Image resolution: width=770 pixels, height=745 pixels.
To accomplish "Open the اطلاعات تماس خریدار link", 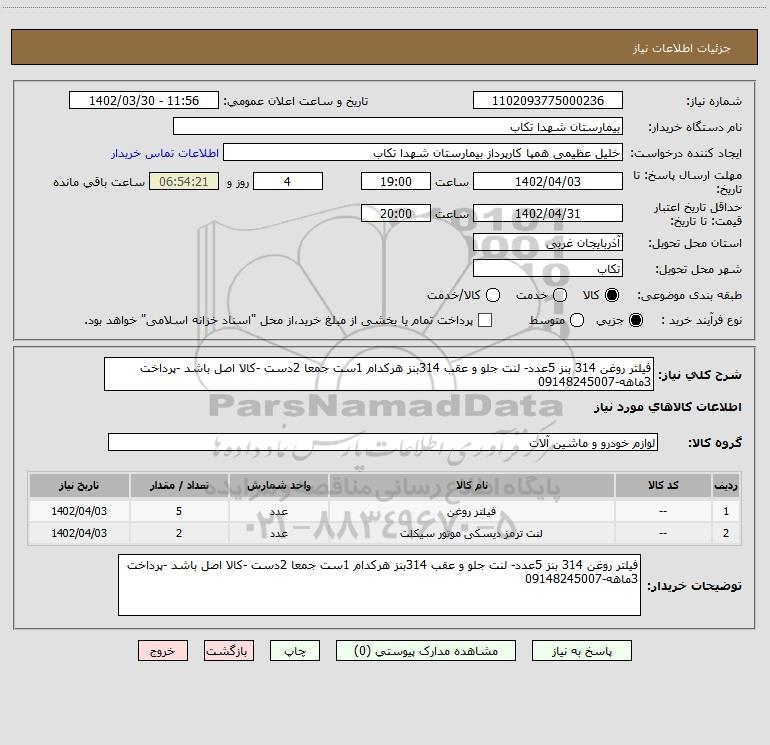I will click(x=165, y=153).
